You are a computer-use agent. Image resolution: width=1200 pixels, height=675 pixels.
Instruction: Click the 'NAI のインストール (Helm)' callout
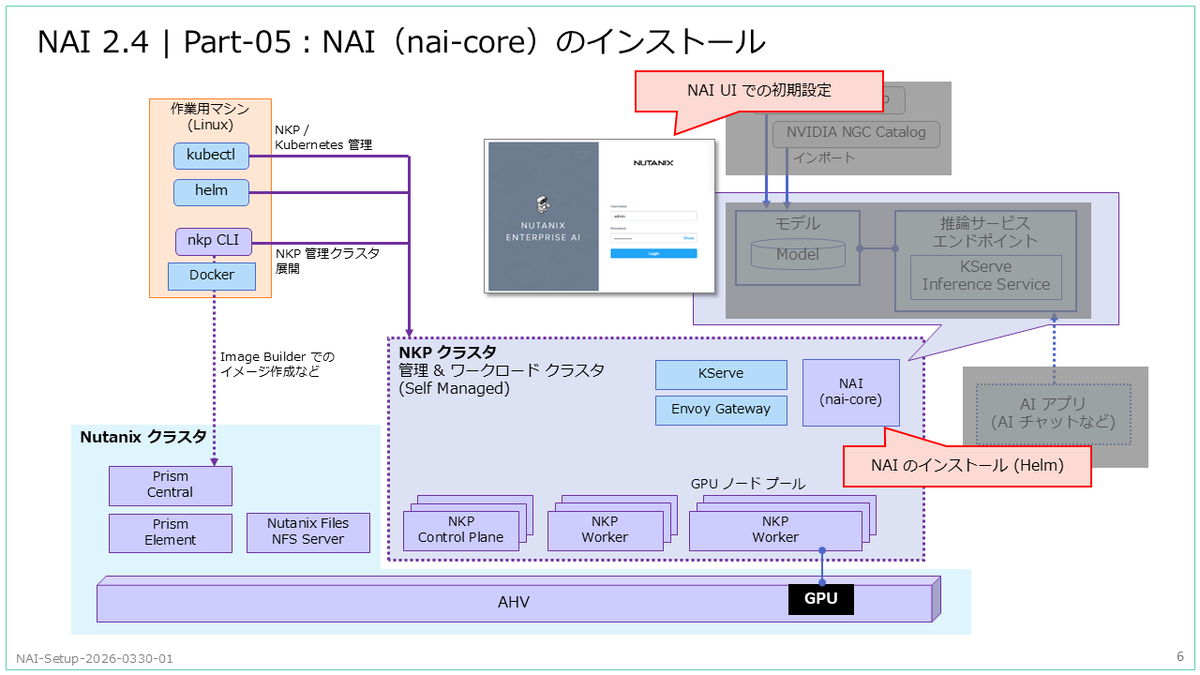pos(966,466)
